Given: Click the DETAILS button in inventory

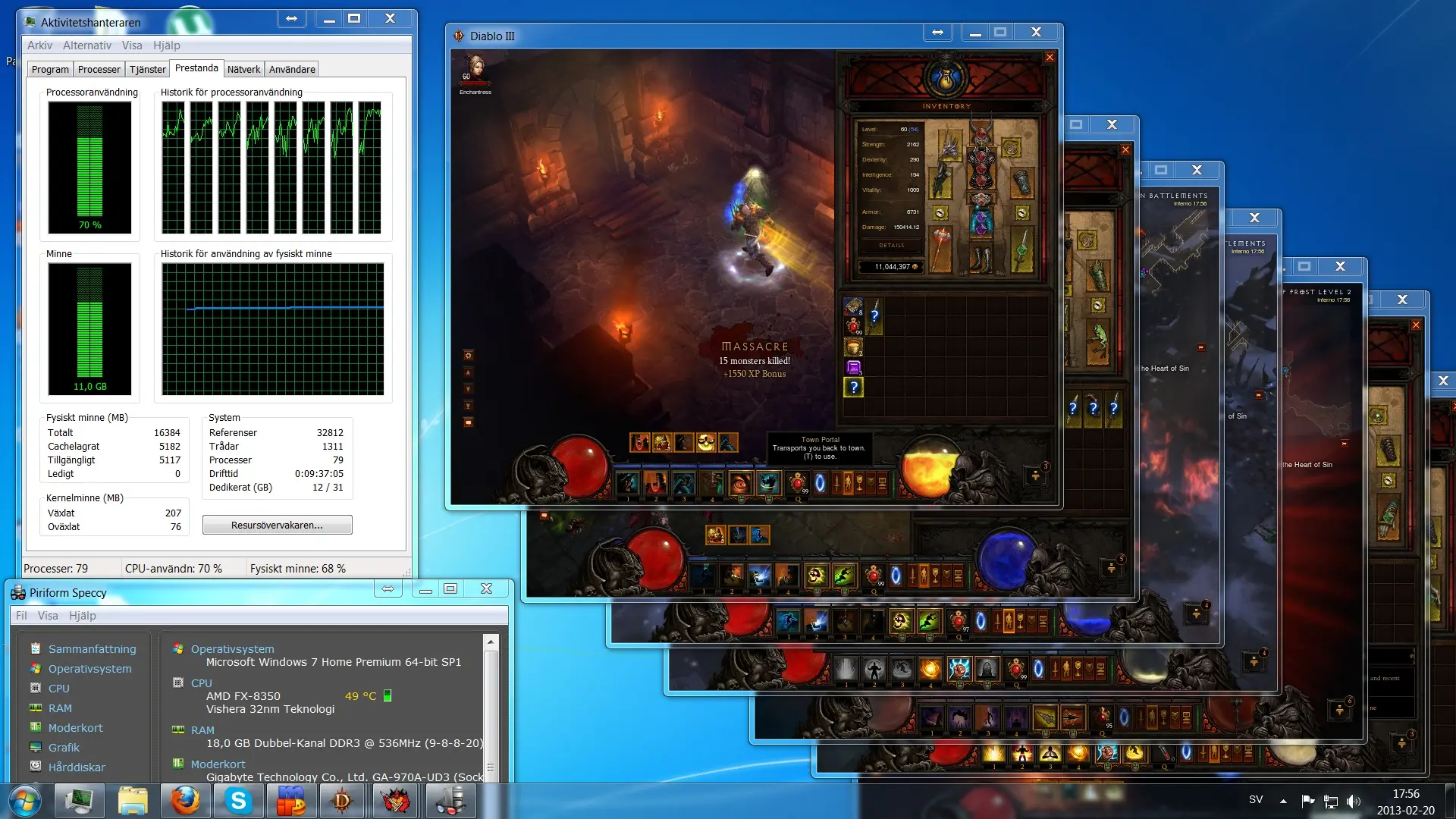Looking at the screenshot, I should pyautogui.click(x=892, y=246).
